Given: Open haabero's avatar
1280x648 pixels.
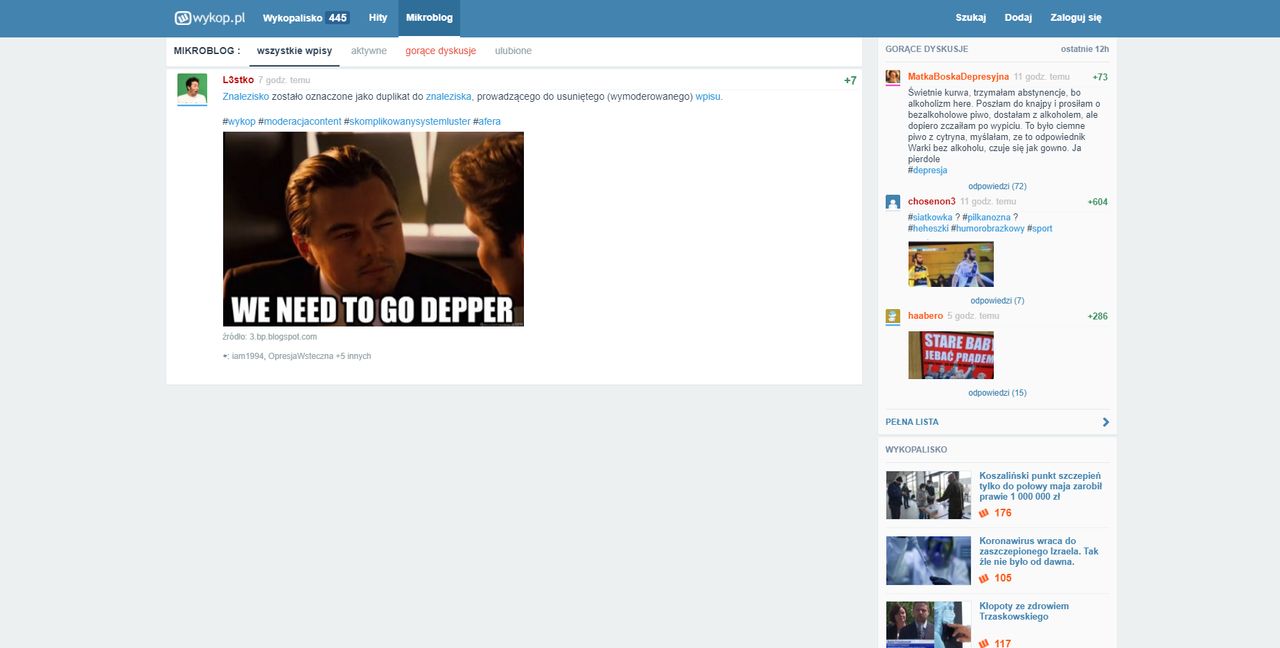Looking at the screenshot, I should (x=893, y=316).
